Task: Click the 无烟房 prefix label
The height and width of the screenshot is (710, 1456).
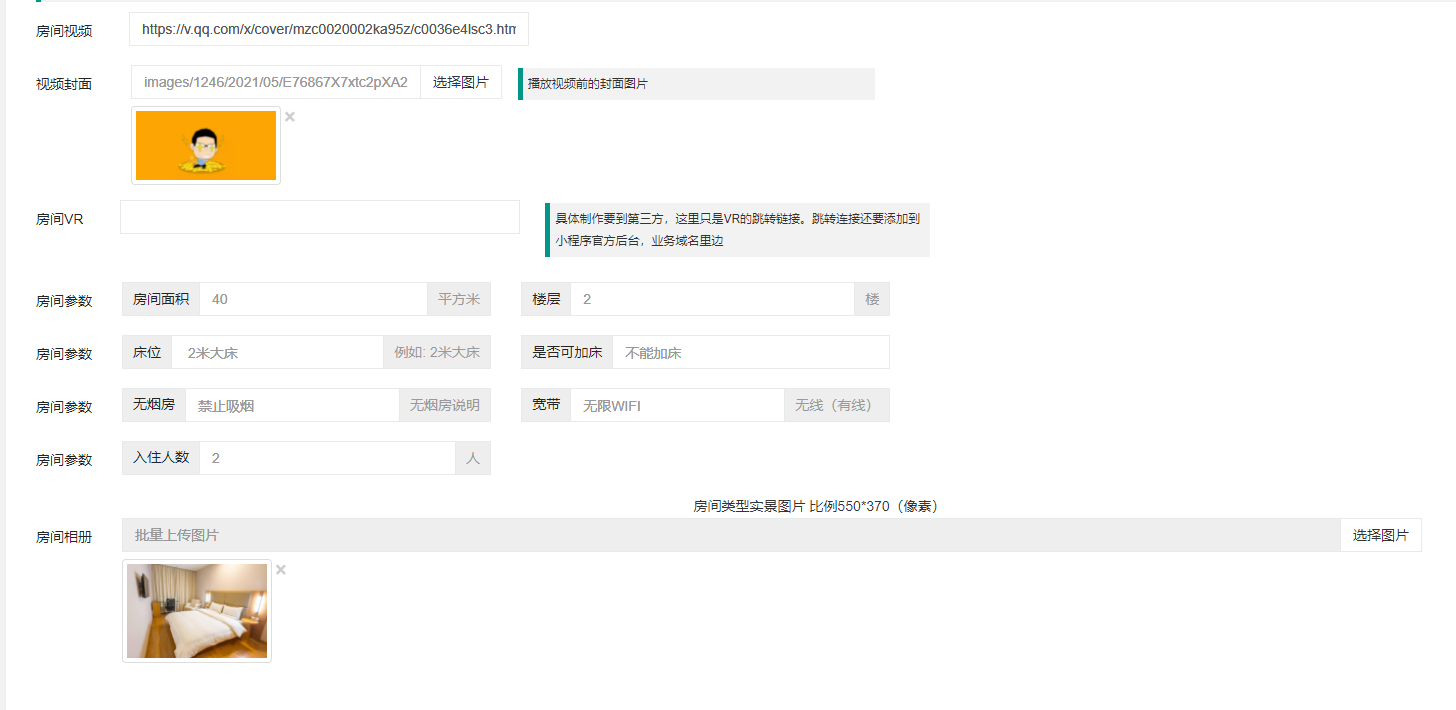Action: pos(154,405)
